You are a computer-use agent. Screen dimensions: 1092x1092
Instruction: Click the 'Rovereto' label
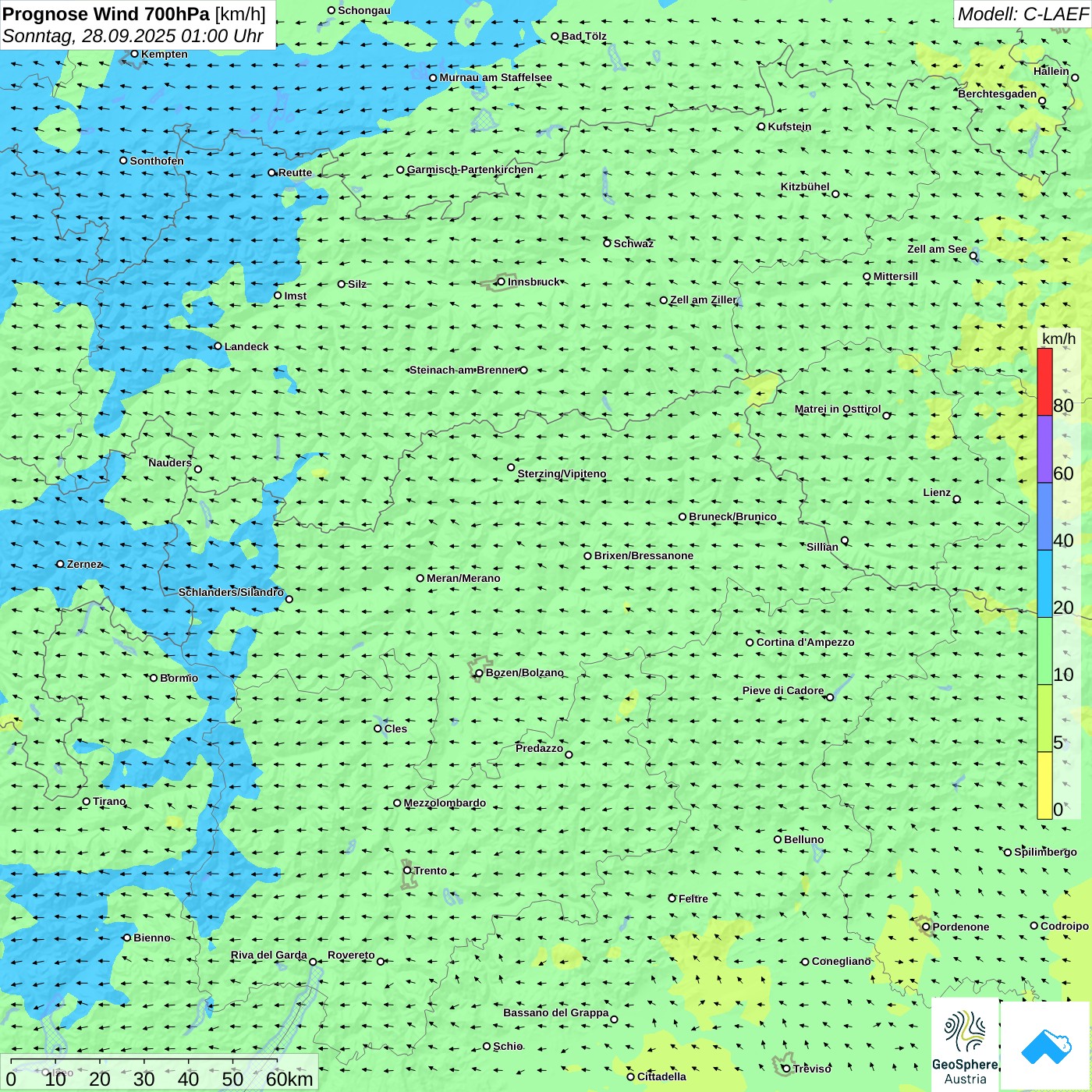[351, 955]
